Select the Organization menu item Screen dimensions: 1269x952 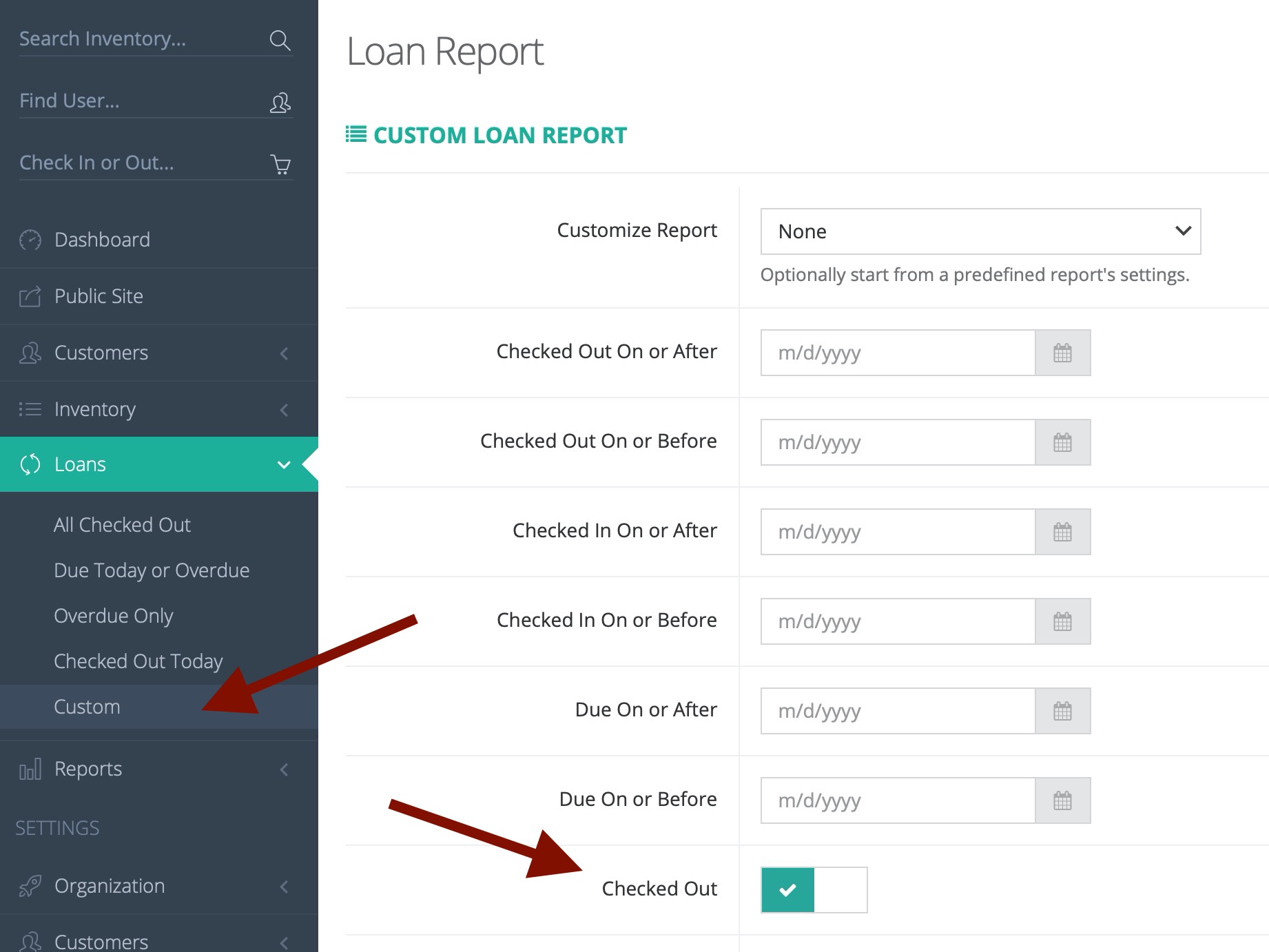coord(159,886)
